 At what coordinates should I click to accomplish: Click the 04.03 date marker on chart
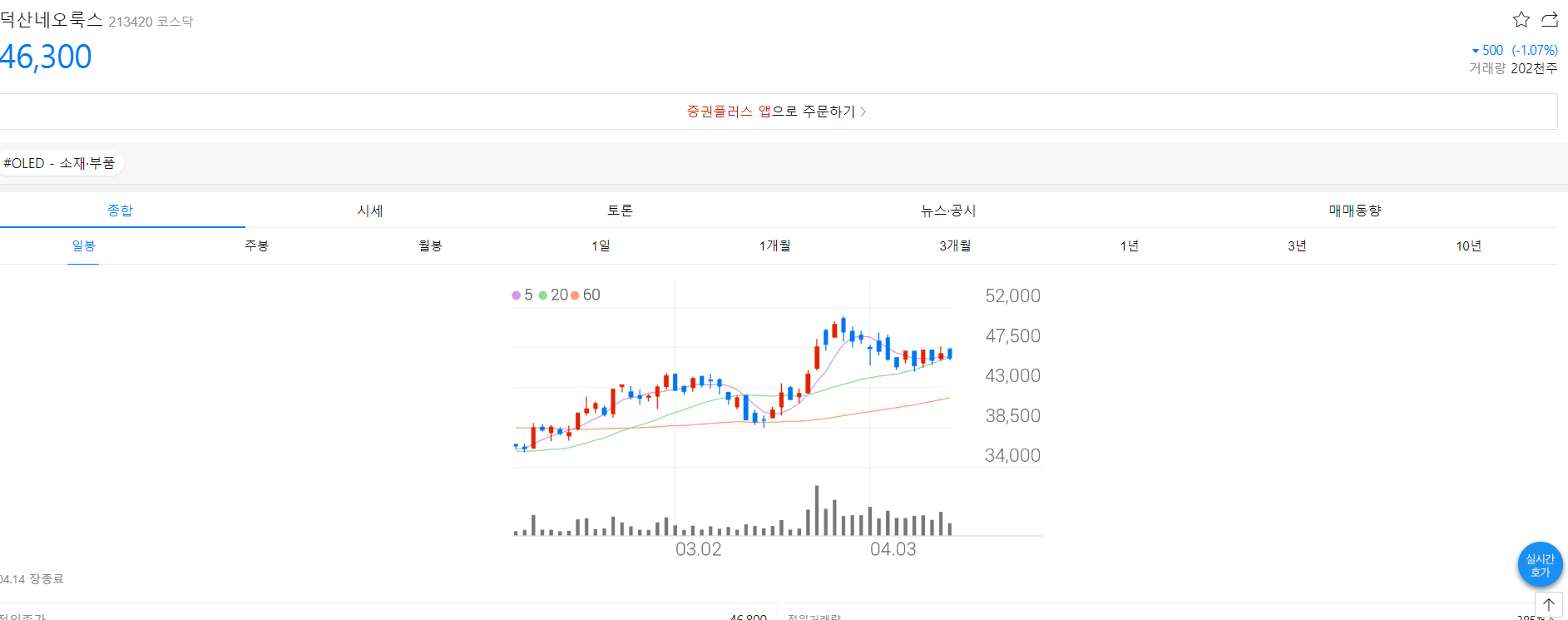tap(893, 549)
